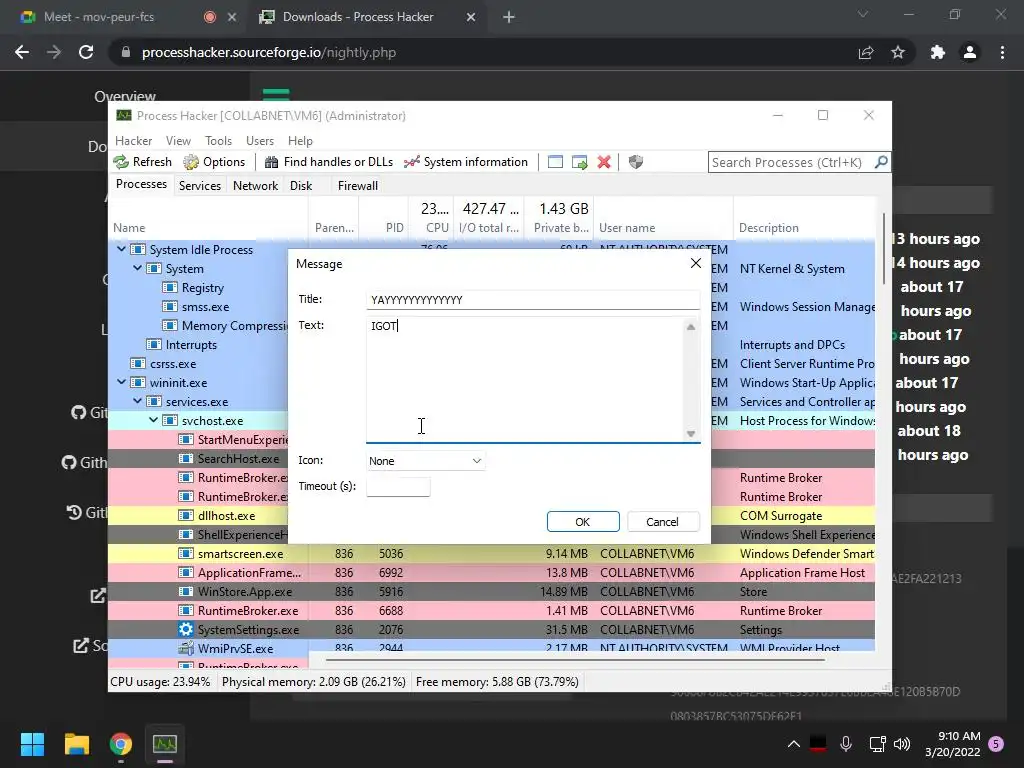
Task: Switch to the Services tab
Action: (x=200, y=185)
